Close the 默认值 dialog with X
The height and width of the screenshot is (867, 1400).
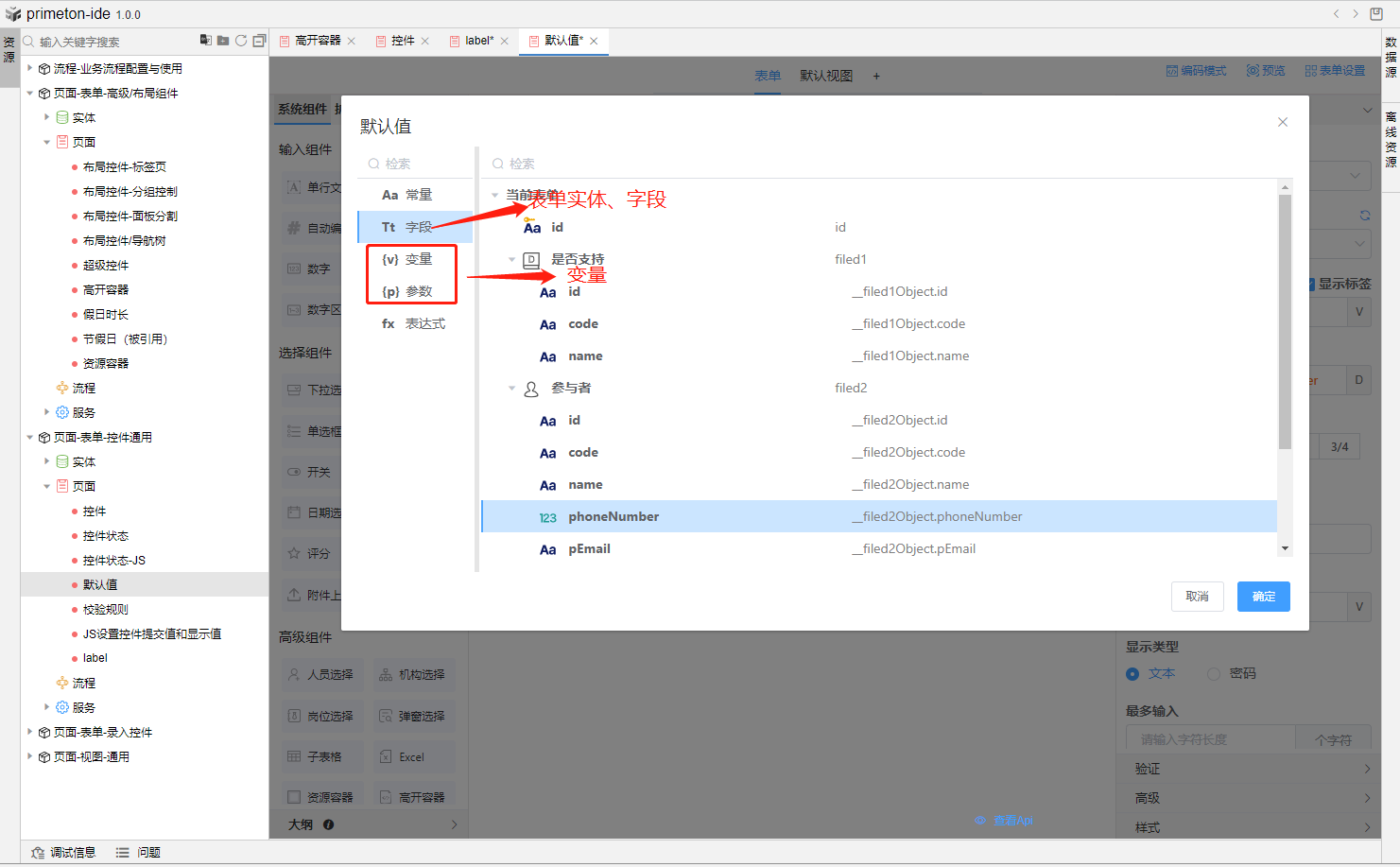click(x=1283, y=122)
